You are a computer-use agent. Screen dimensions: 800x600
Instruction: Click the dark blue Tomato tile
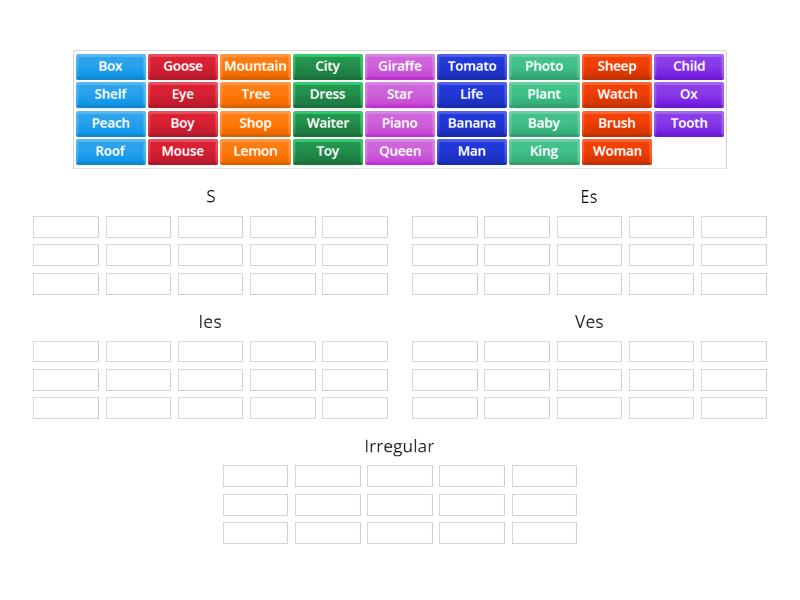(x=472, y=67)
